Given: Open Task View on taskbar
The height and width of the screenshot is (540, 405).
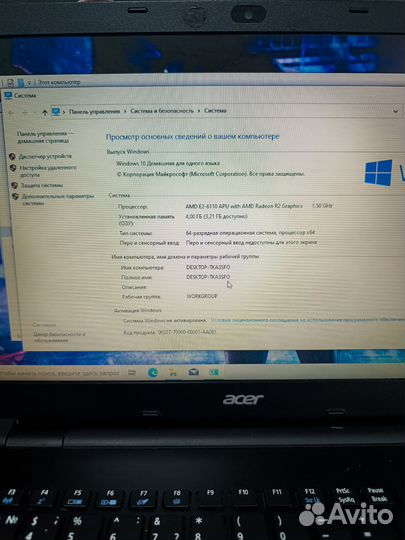Looking at the screenshot, I should click(x=132, y=373).
